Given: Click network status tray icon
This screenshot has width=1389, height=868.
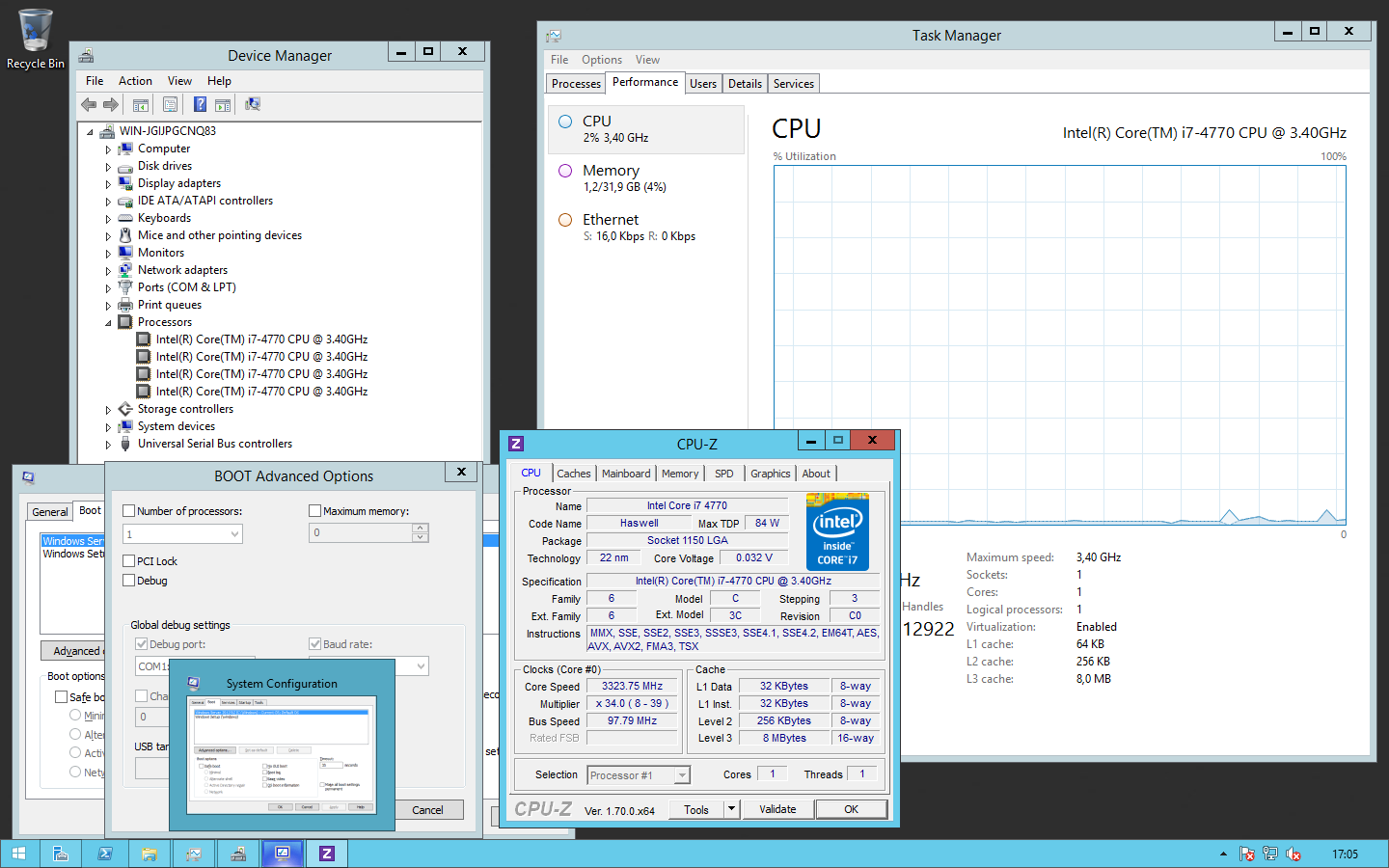Looking at the screenshot, I should [1270, 854].
